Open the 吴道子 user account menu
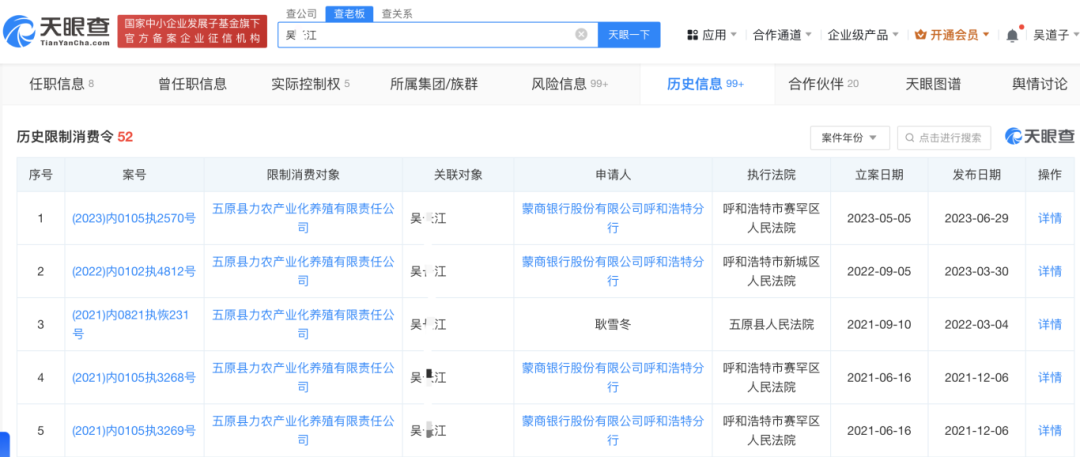This screenshot has height=457, width=1080. (x=1055, y=35)
